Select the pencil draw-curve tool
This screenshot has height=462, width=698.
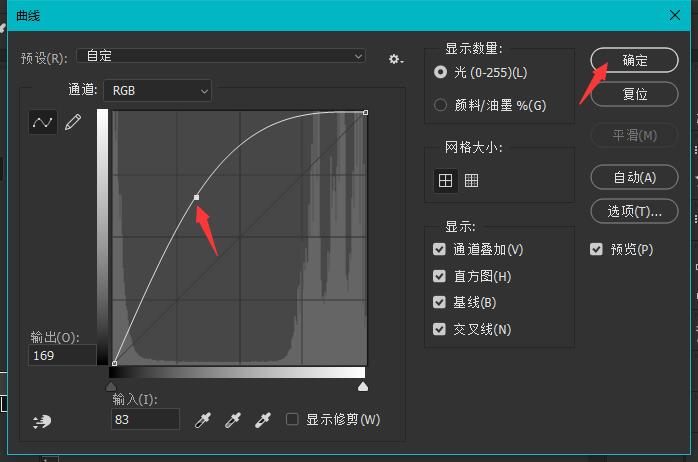73,122
